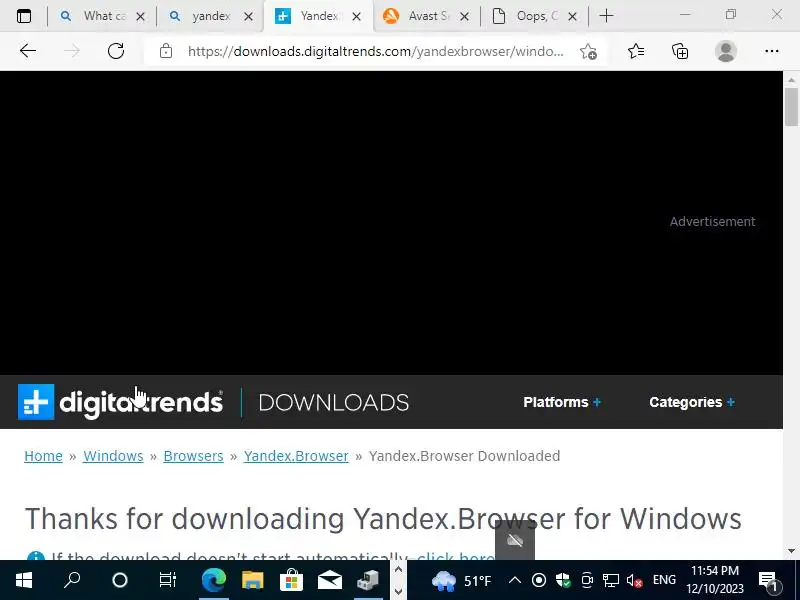
Task: Click the scrollbar up arrow
Action: coord(791,80)
